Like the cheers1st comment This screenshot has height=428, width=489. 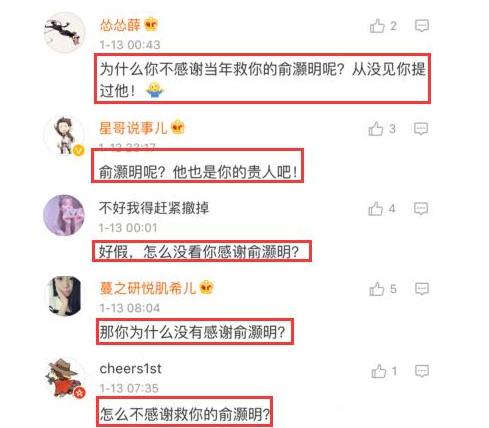[379, 371]
